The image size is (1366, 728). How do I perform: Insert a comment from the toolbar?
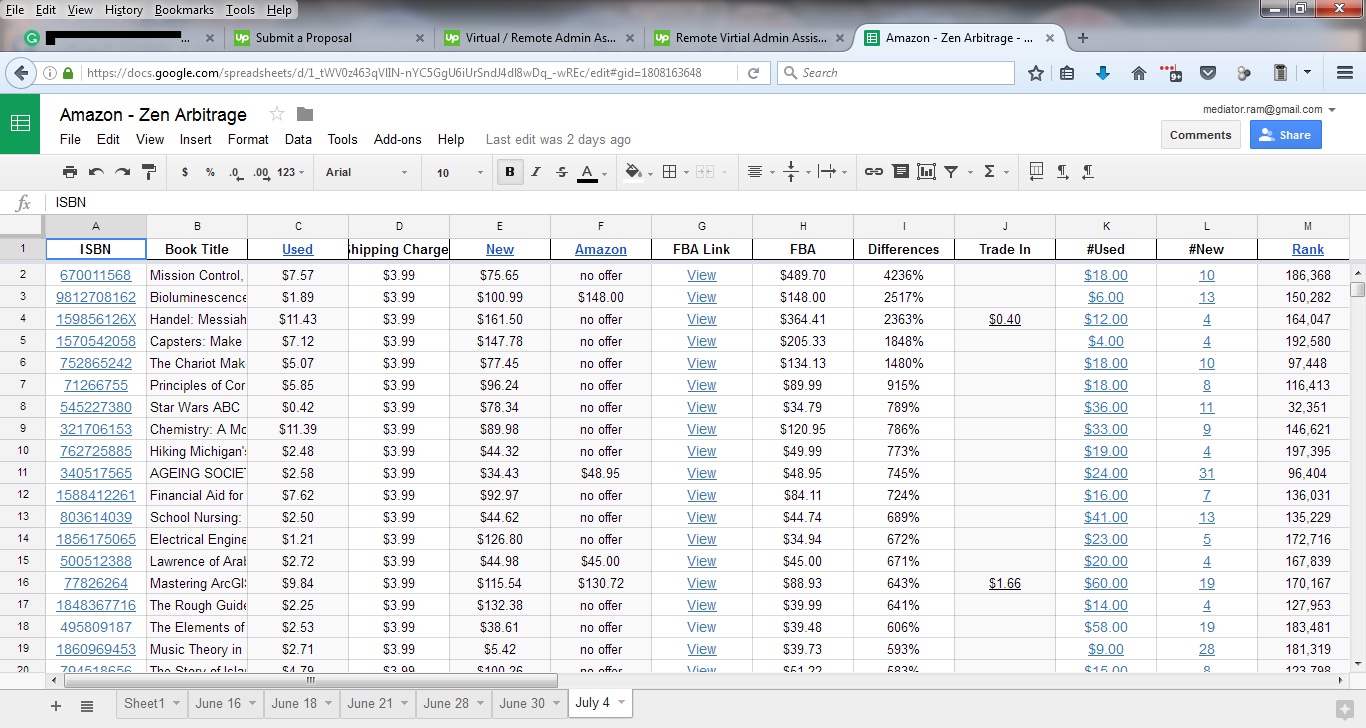tap(900, 172)
